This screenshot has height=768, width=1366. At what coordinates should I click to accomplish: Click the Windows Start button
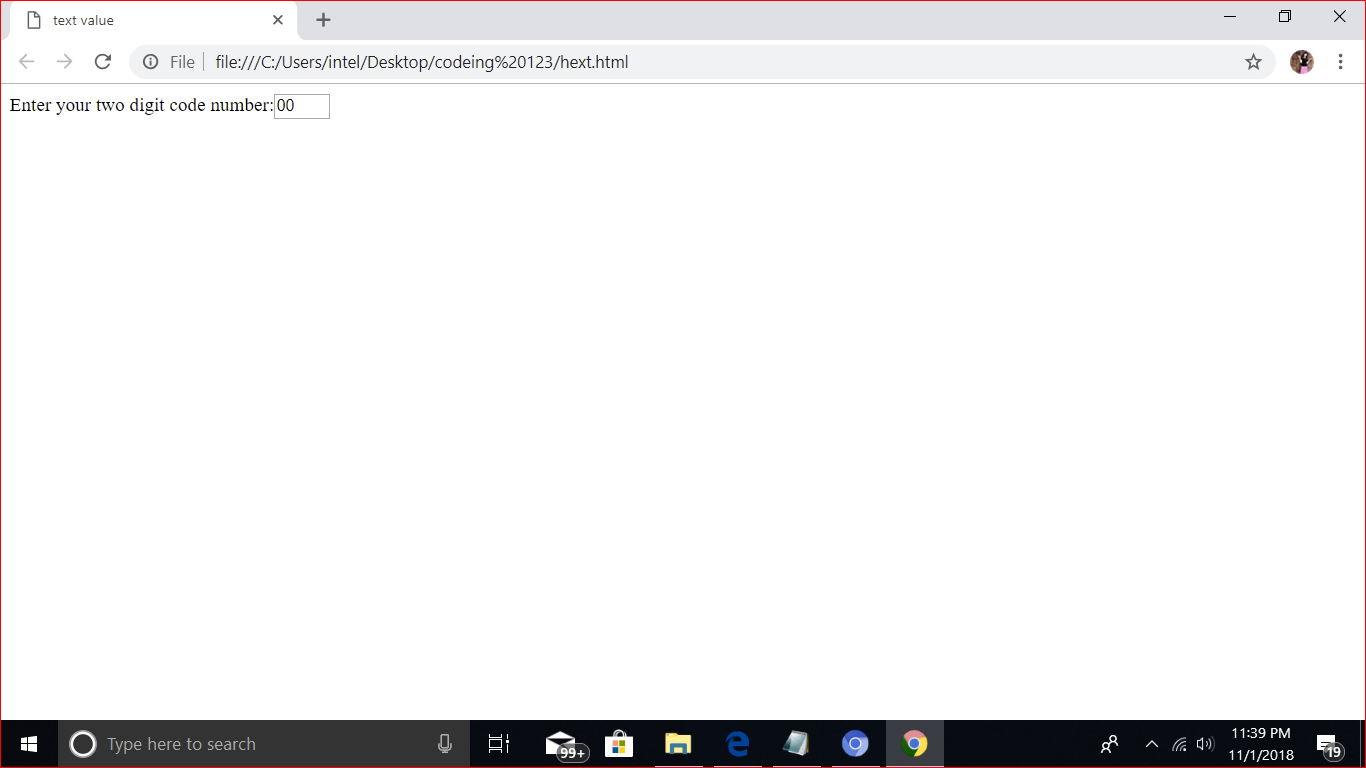[x=27, y=744]
